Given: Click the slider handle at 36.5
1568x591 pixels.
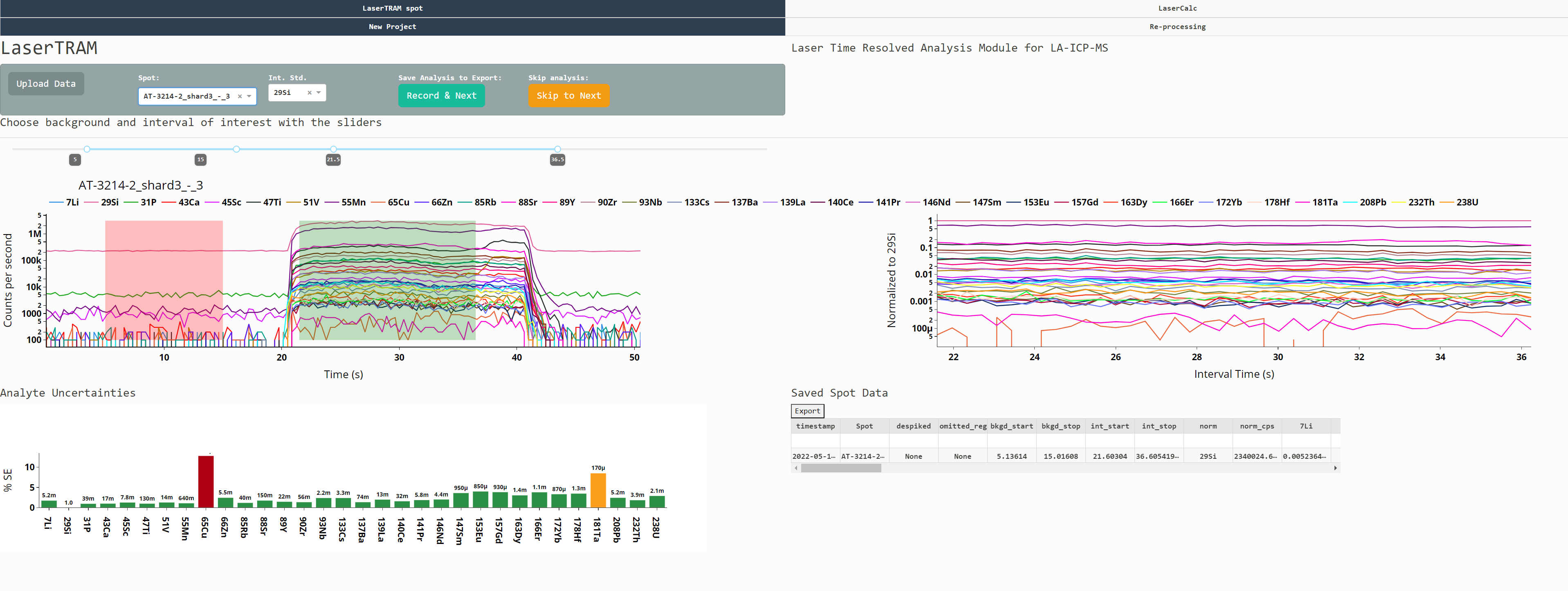Looking at the screenshot, I should tap(557, 149).
